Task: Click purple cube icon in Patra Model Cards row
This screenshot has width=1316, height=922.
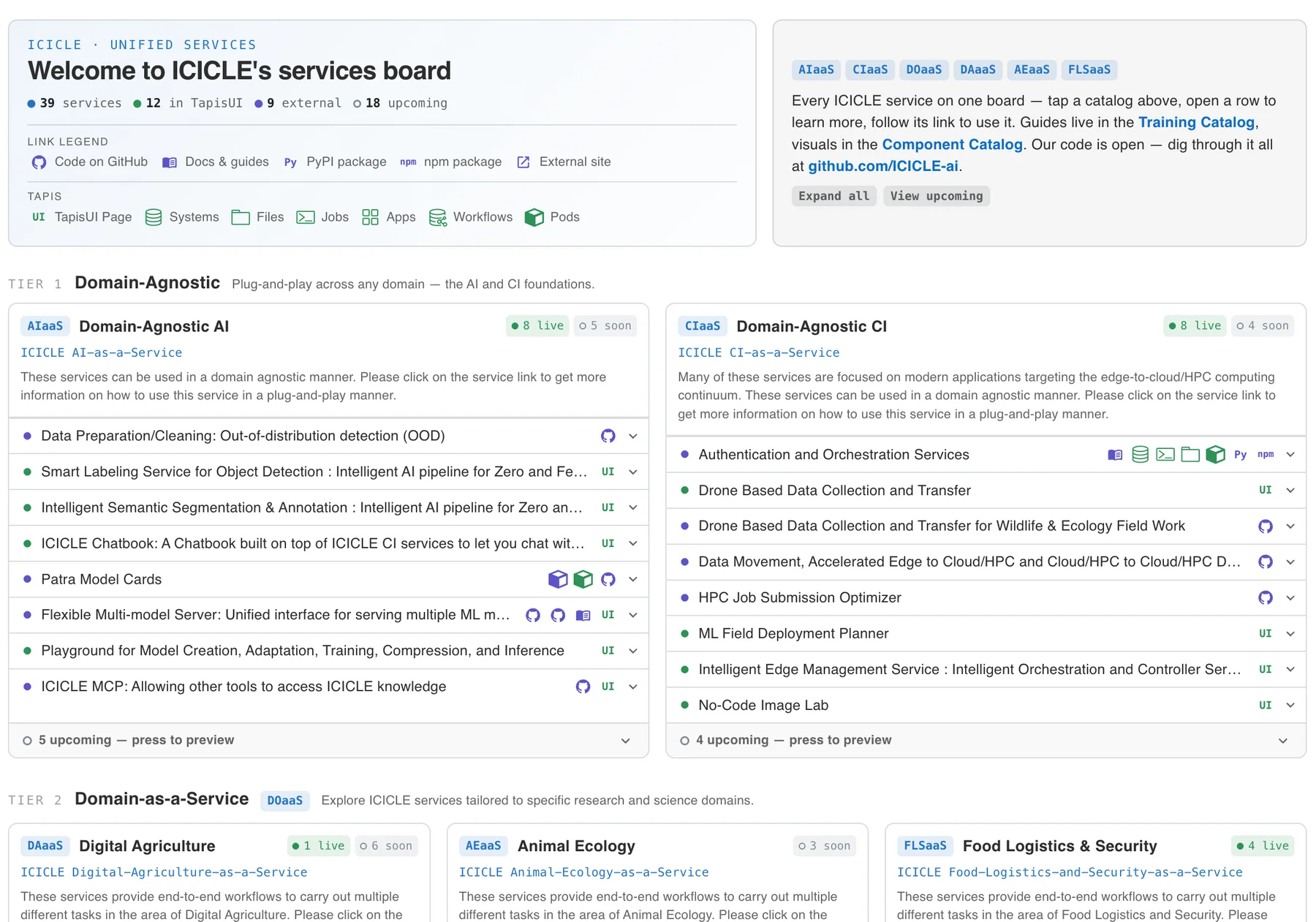Action: pyautogui.click(x=558, y=579)
